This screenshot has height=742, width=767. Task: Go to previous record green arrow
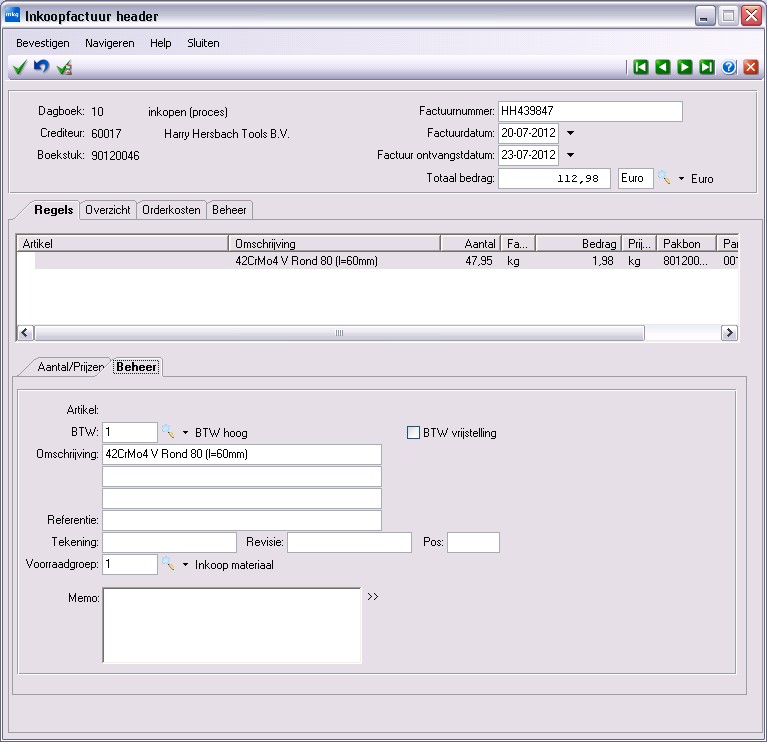[x=663, y=67]
